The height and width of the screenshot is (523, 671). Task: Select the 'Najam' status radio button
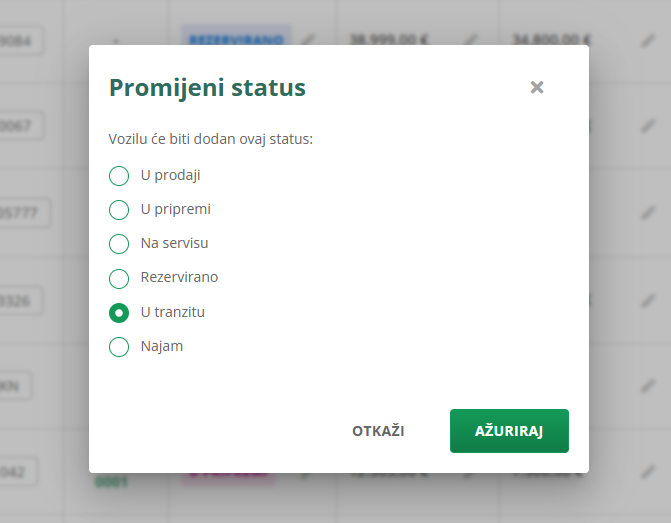click(x=119, y=347)
